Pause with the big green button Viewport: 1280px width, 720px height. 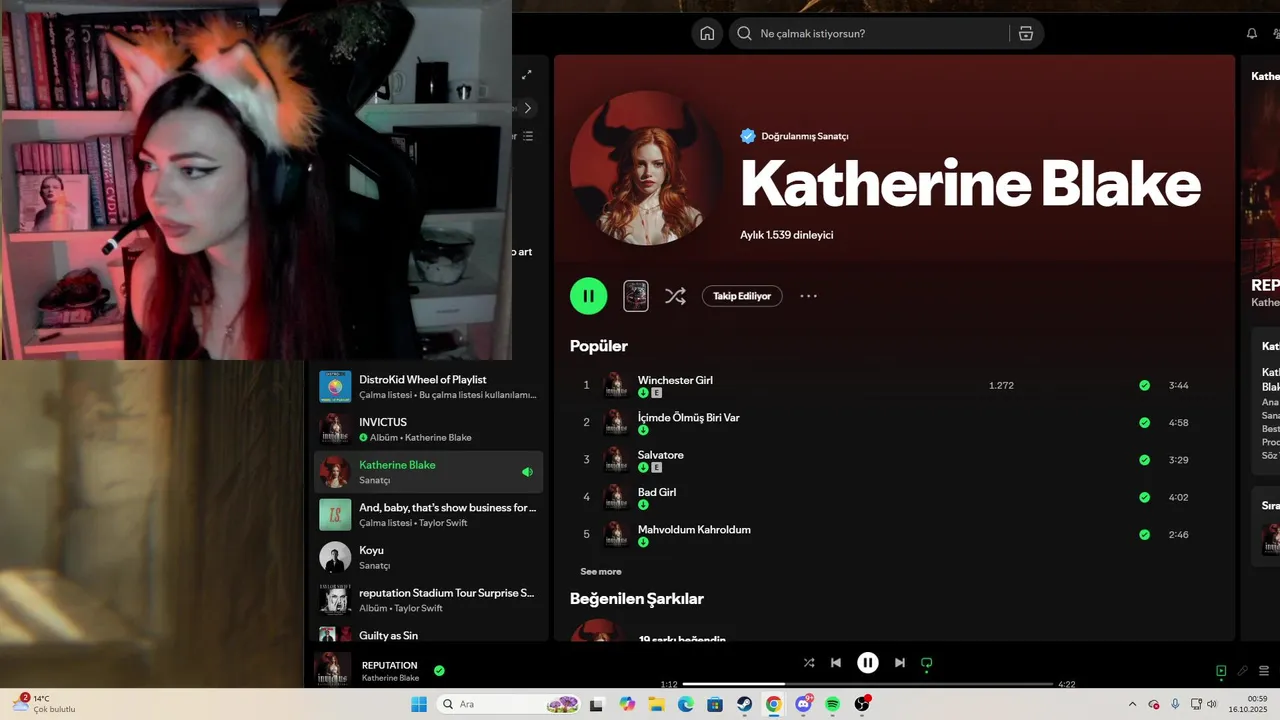pos(589,296)
